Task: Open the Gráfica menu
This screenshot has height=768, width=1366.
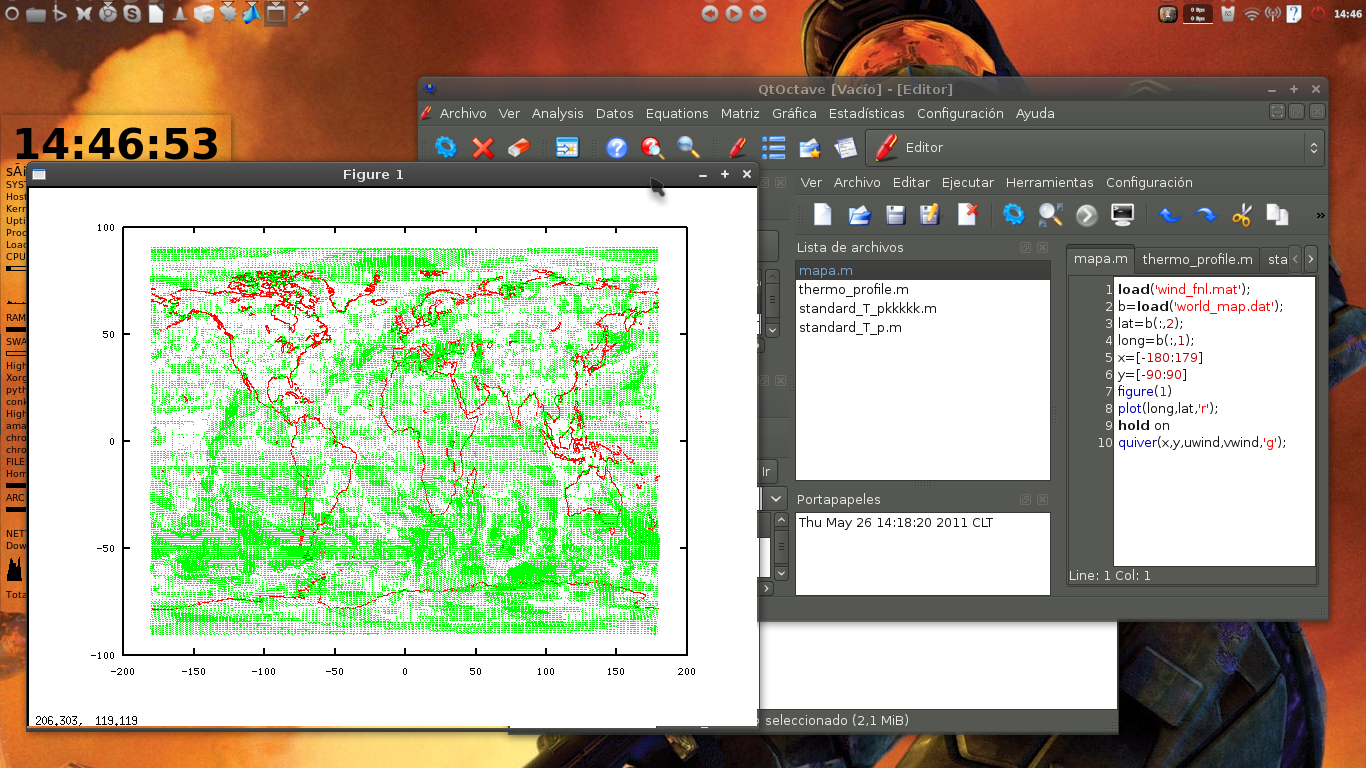Action: pyautogui.click(x=794, y=113)
